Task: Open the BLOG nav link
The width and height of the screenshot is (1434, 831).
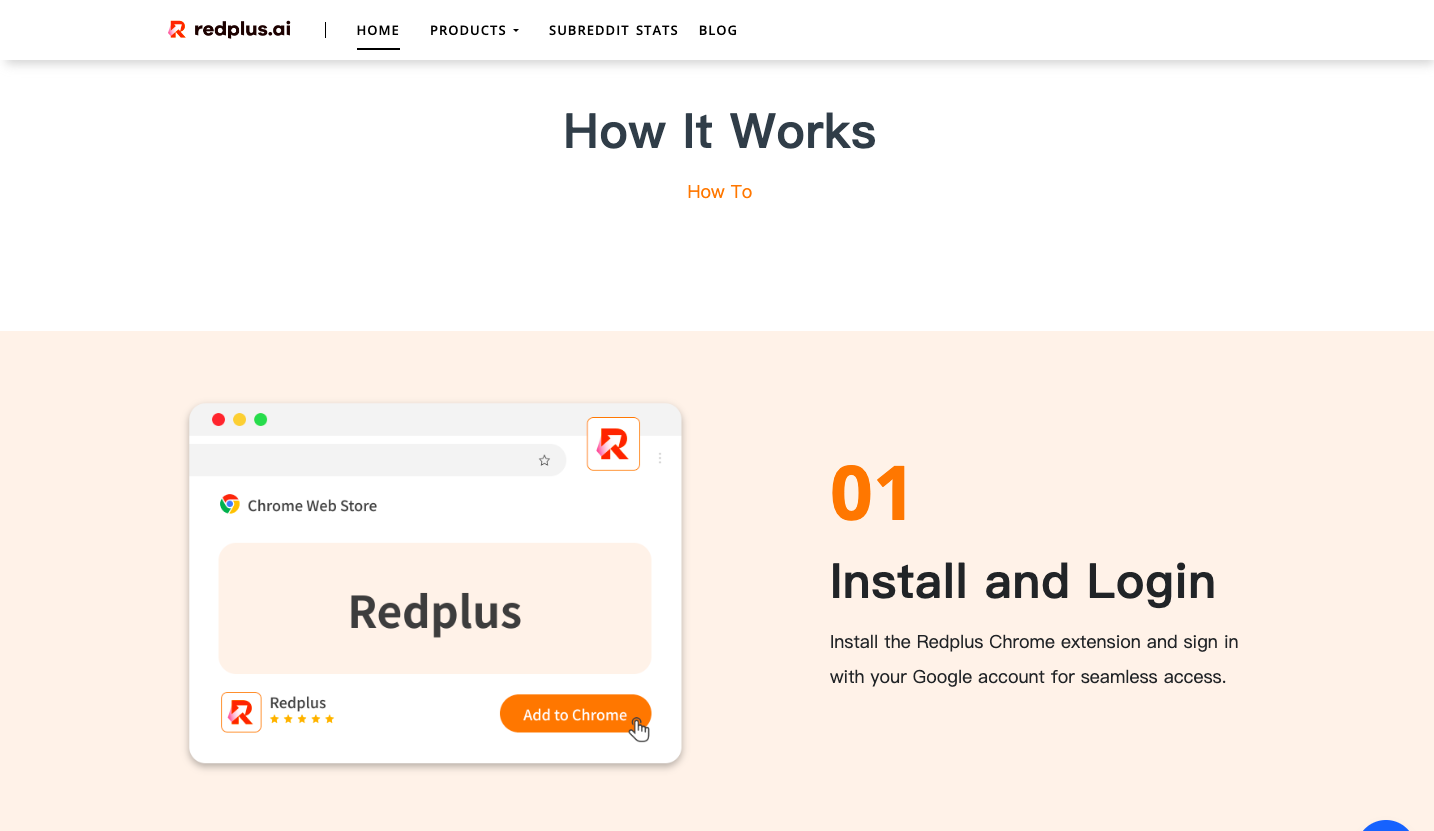Action: [x=718, y=30]
